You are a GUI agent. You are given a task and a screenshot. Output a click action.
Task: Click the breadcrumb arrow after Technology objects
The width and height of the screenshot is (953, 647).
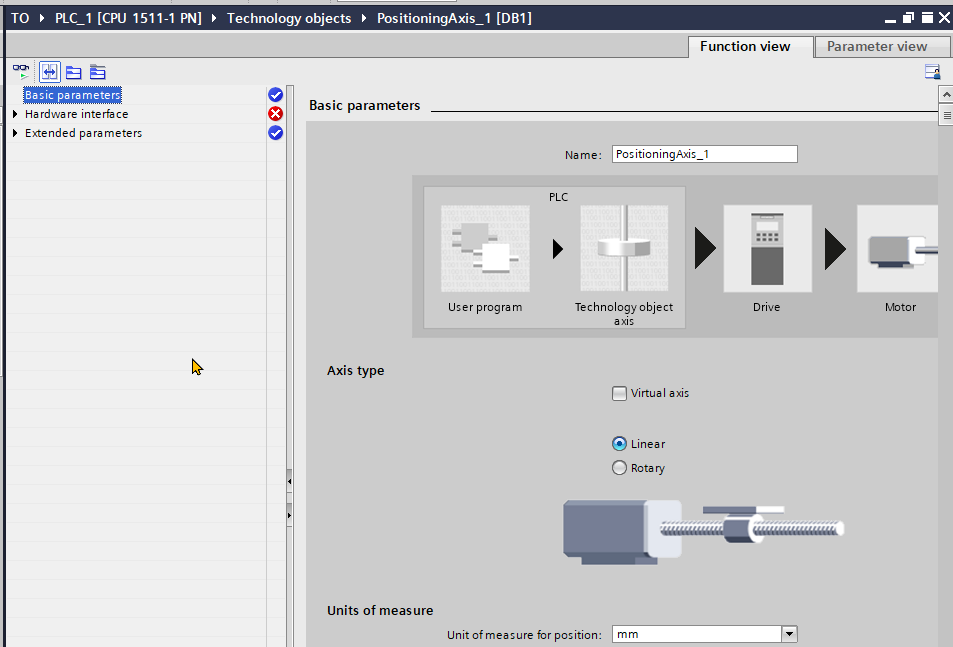(x=363, y=18)
